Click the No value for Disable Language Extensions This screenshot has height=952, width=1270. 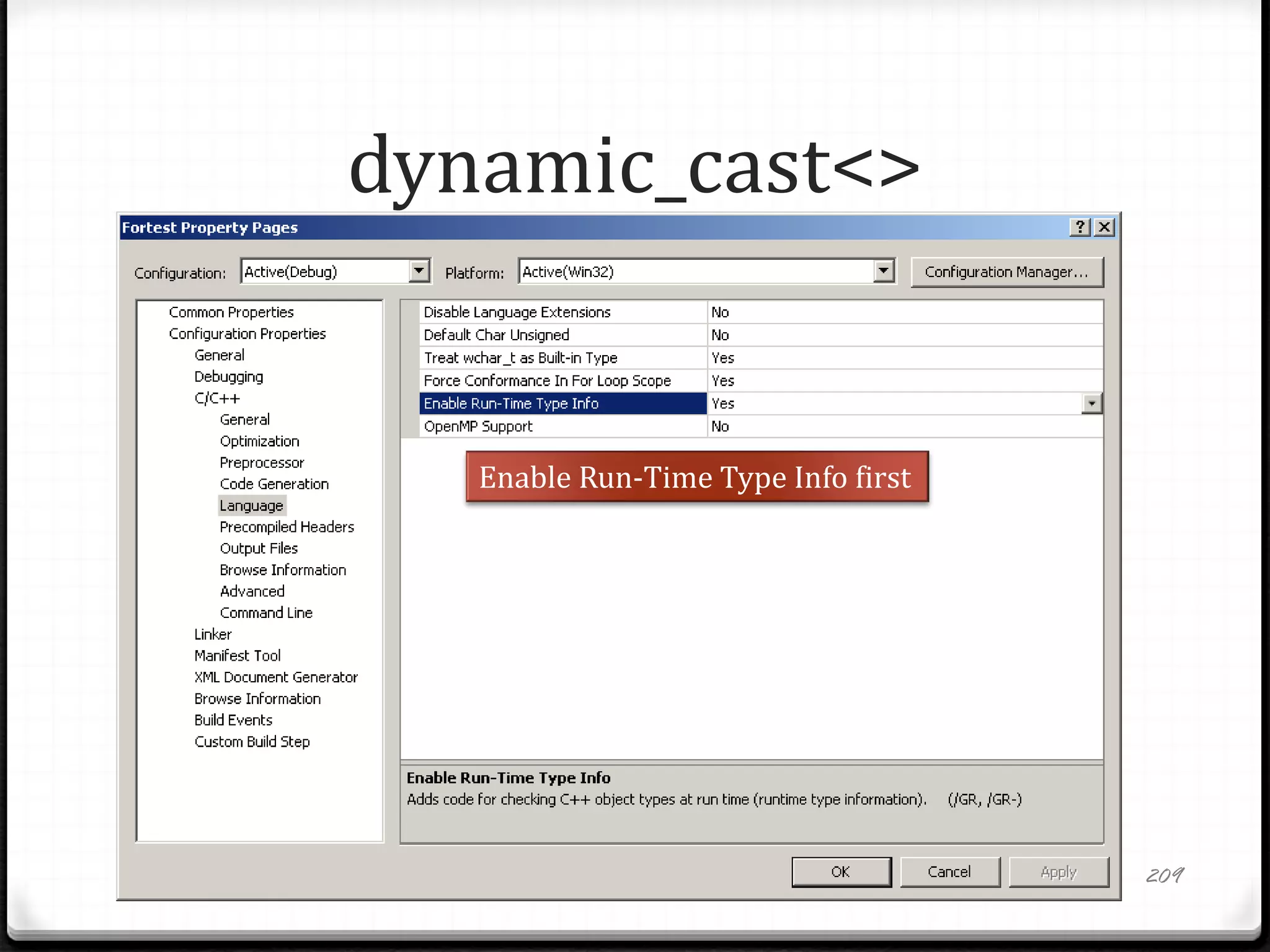pyautogui.click(x=905, y=312)
